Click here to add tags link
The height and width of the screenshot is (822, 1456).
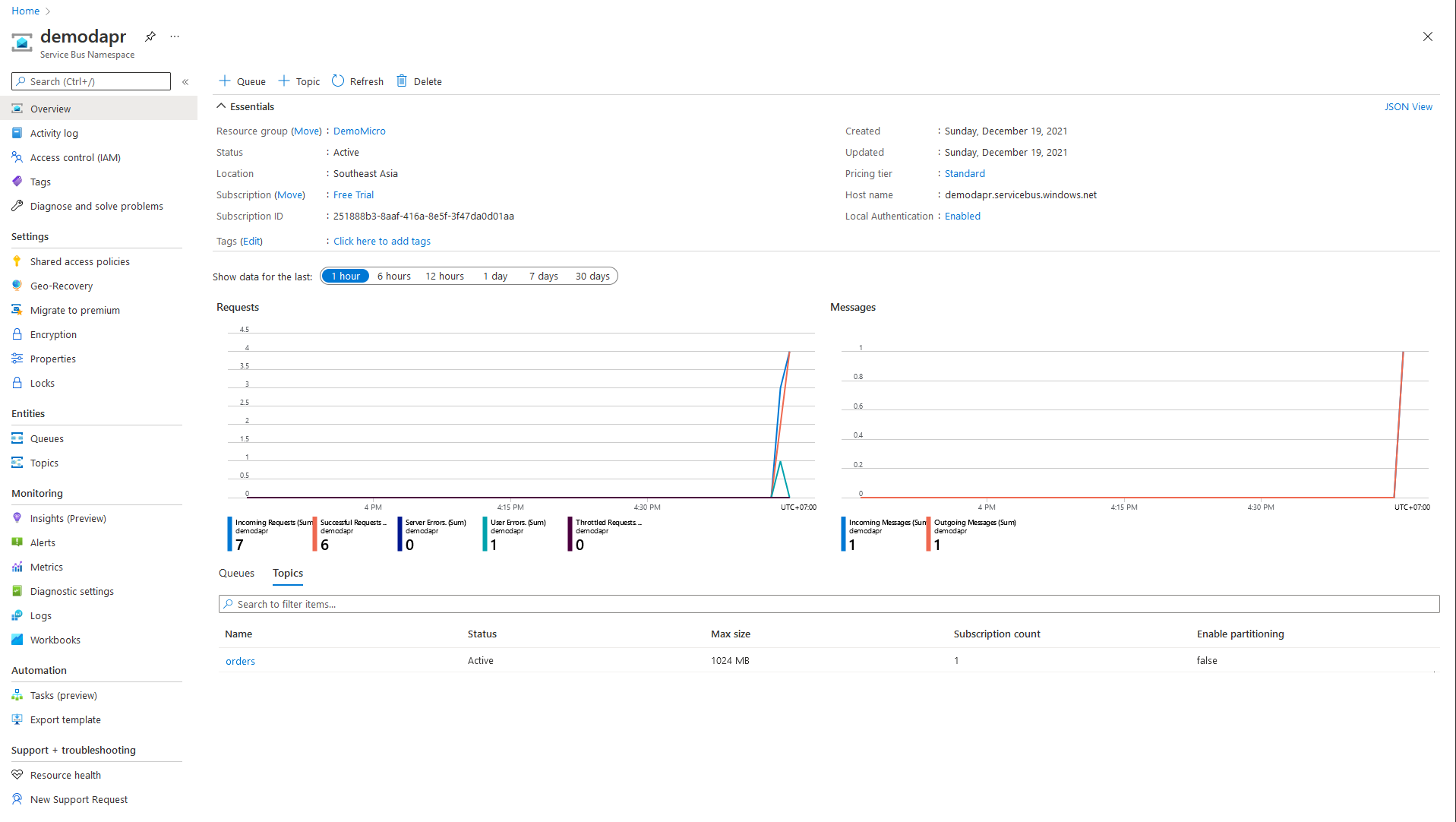pos(381,241)
